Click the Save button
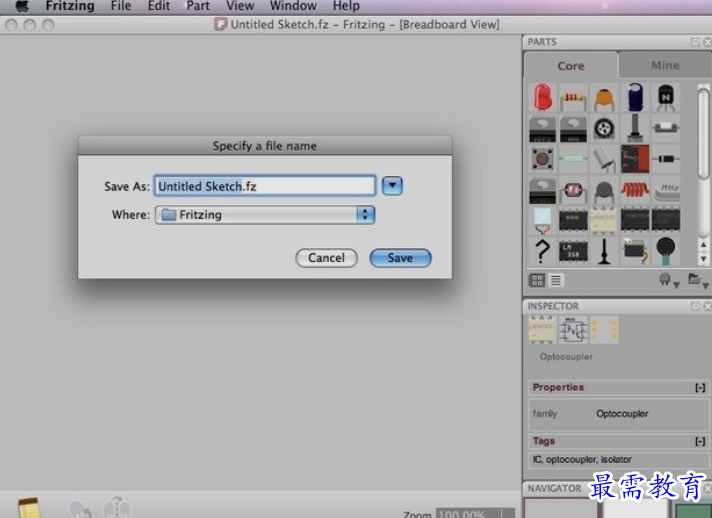The height and width of the screenshot is (518, 712). [x=400, y=257]
